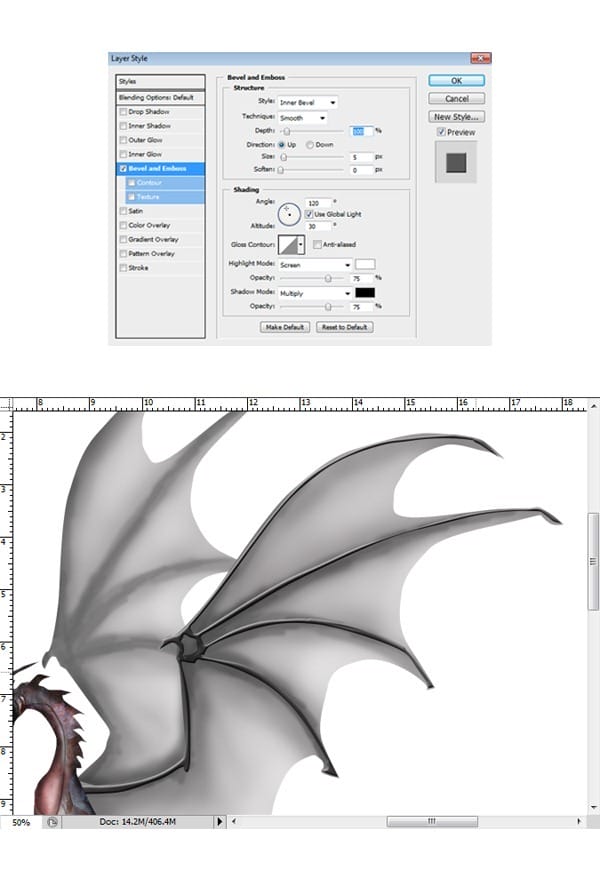Click the white Highlight color swatch
This screenshot has height=878, width=600.
pos(365,264)
